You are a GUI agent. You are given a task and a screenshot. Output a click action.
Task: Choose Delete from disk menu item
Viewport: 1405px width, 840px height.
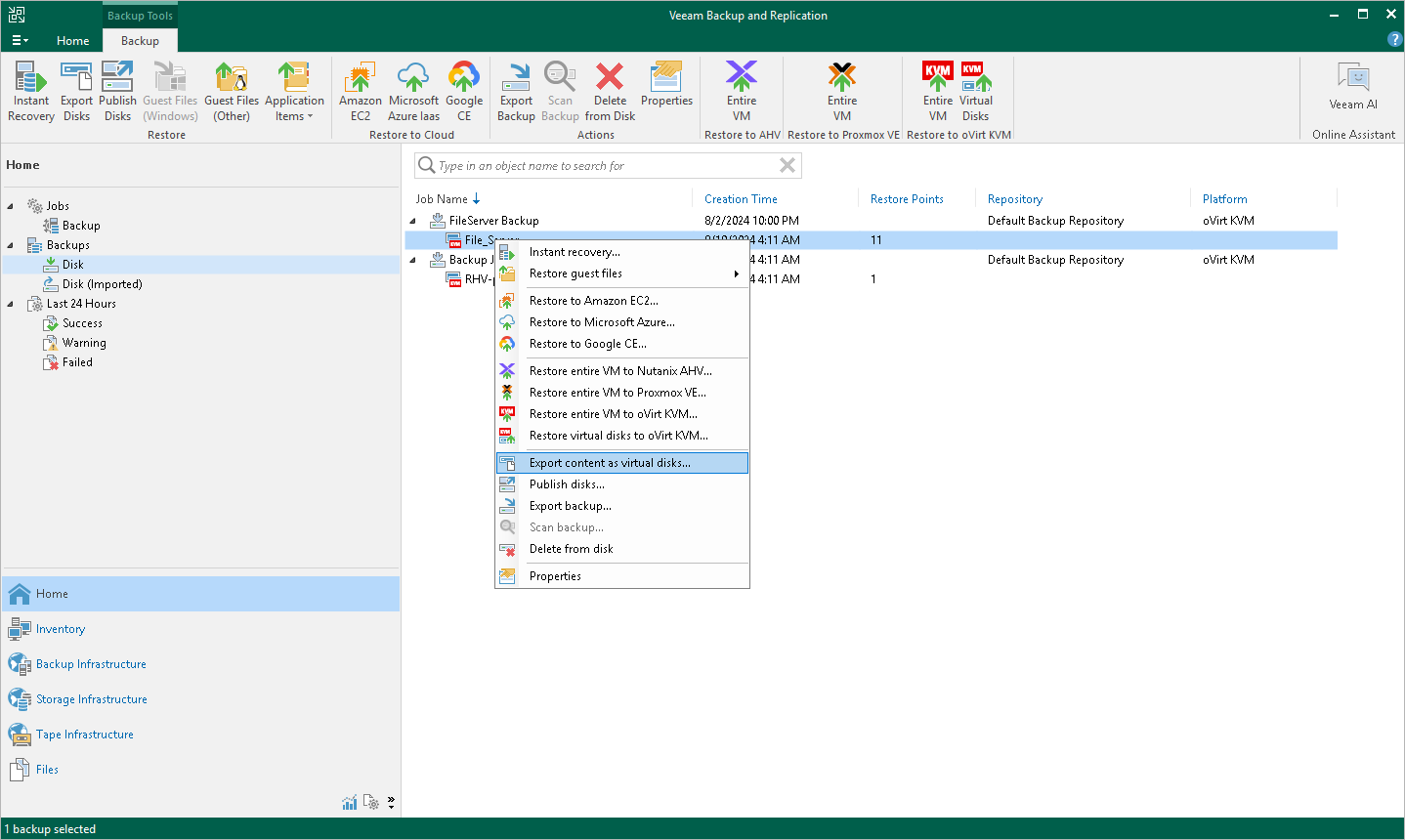click(622, 549)
